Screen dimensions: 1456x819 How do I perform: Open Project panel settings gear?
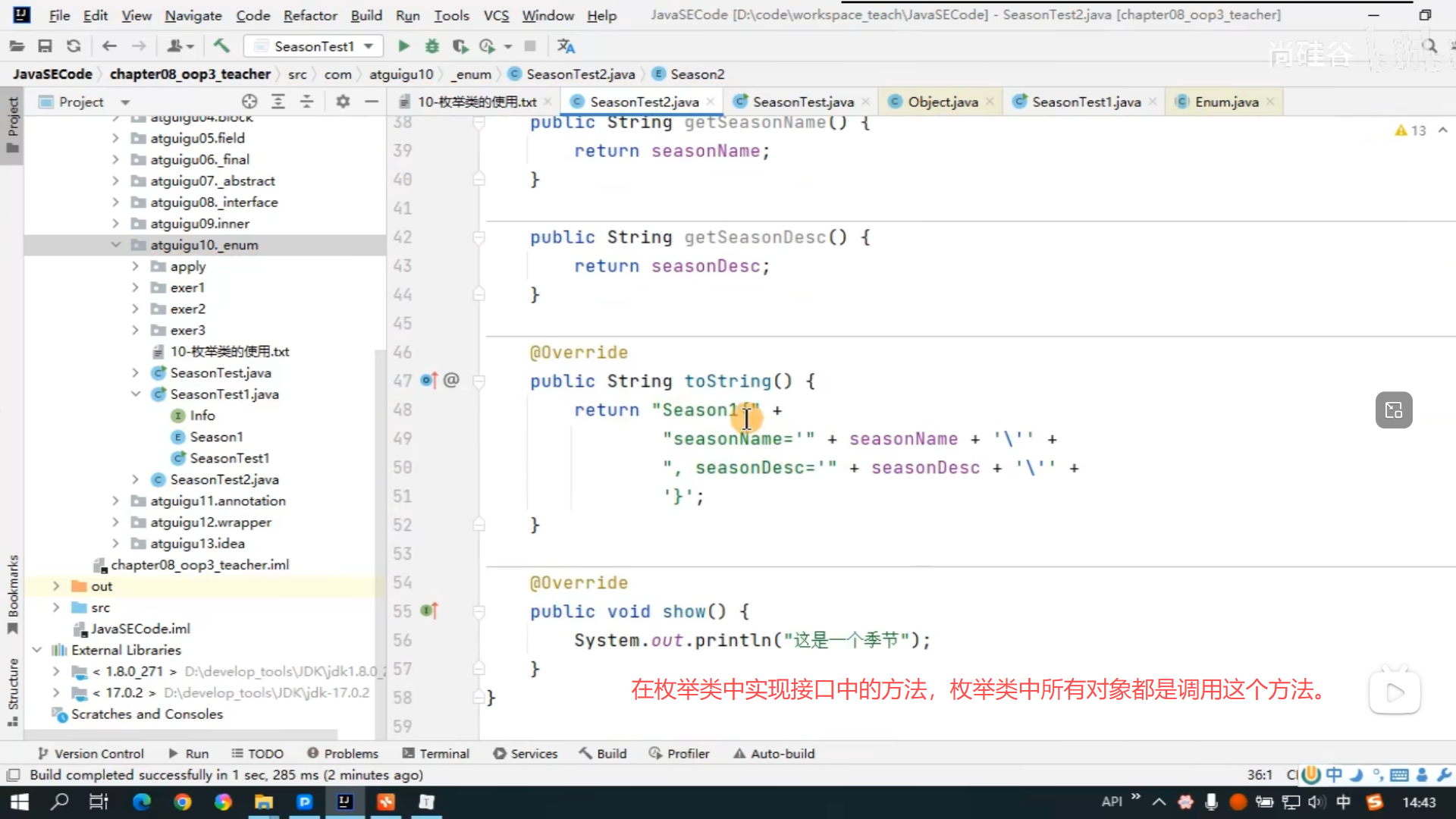(343, 102)
